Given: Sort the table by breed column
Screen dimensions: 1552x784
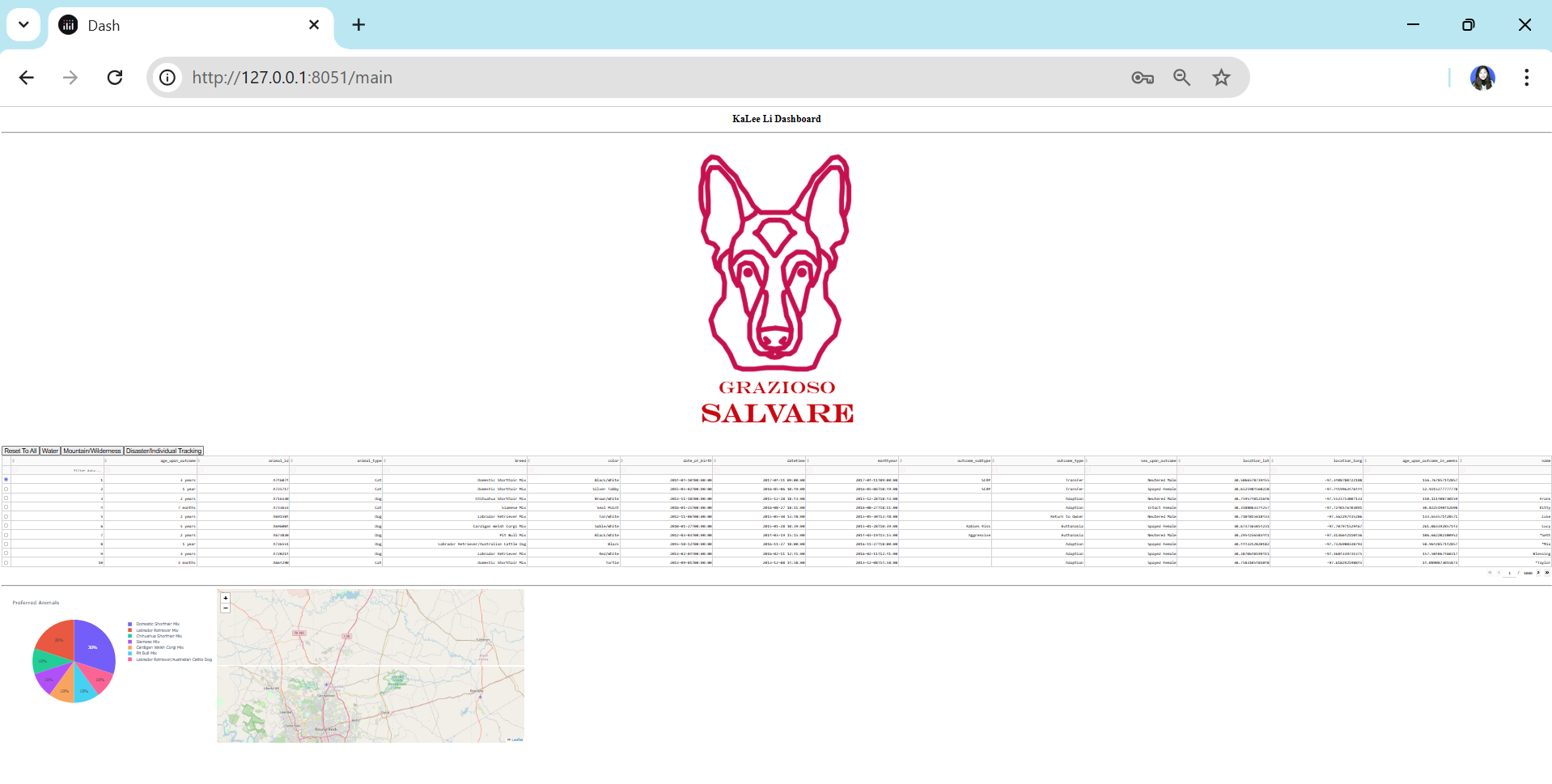Looking at the screenshot, I should [x=384, y=460].
